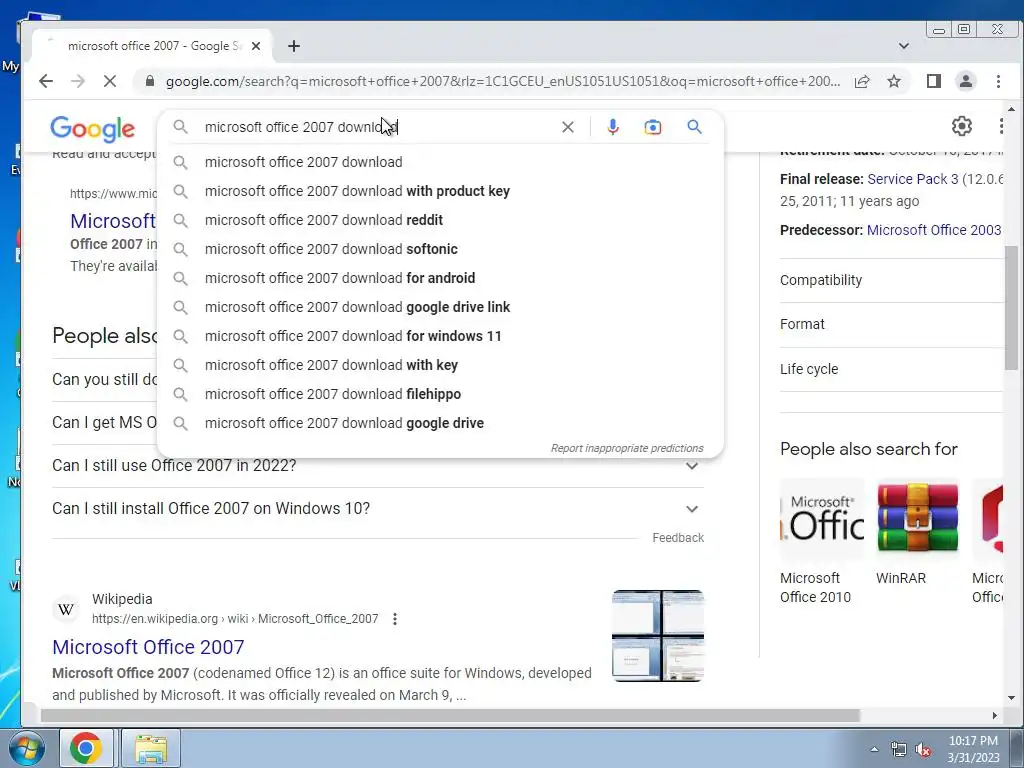Search by image with camera icon
The width and height of the screenshot is (1024, 768).
(652, 127)
